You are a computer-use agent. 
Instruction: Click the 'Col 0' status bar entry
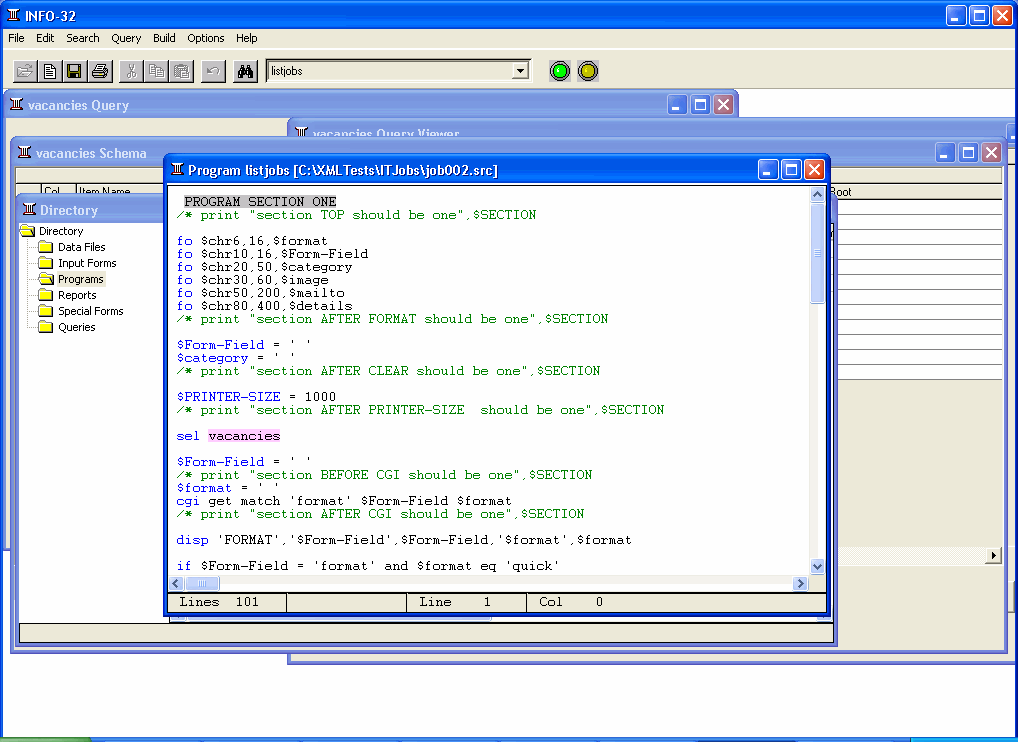(x=676, y=602)
